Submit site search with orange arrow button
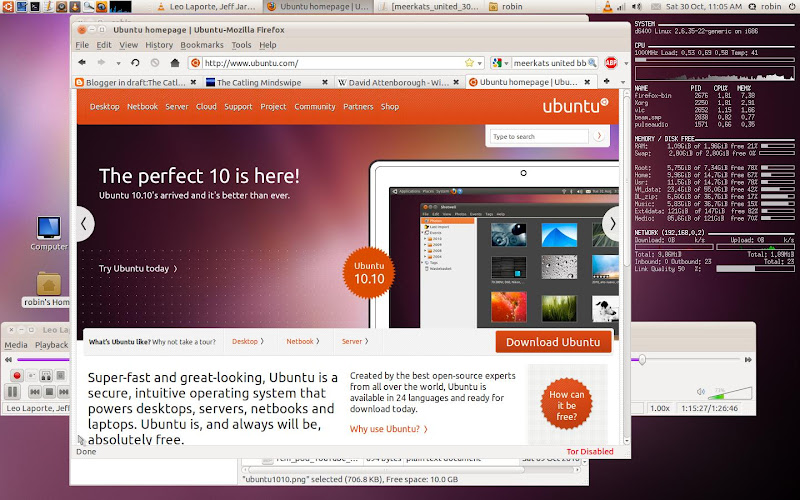Viewport: 800px width, 500px height. pyautogui.click(x=599, y=136)
